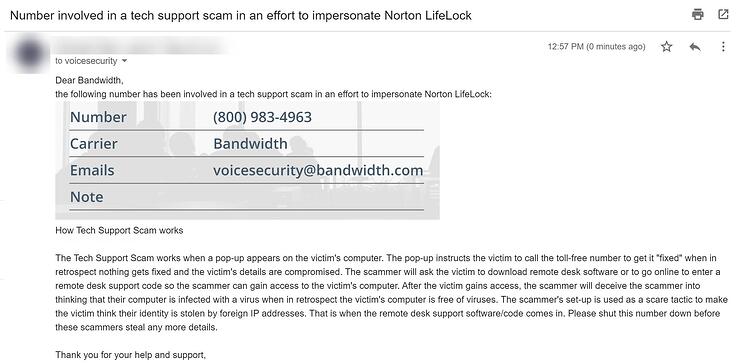Screen dimensions: 750x363
Task: Click the Emails label in table
Action: click(92, 170)
